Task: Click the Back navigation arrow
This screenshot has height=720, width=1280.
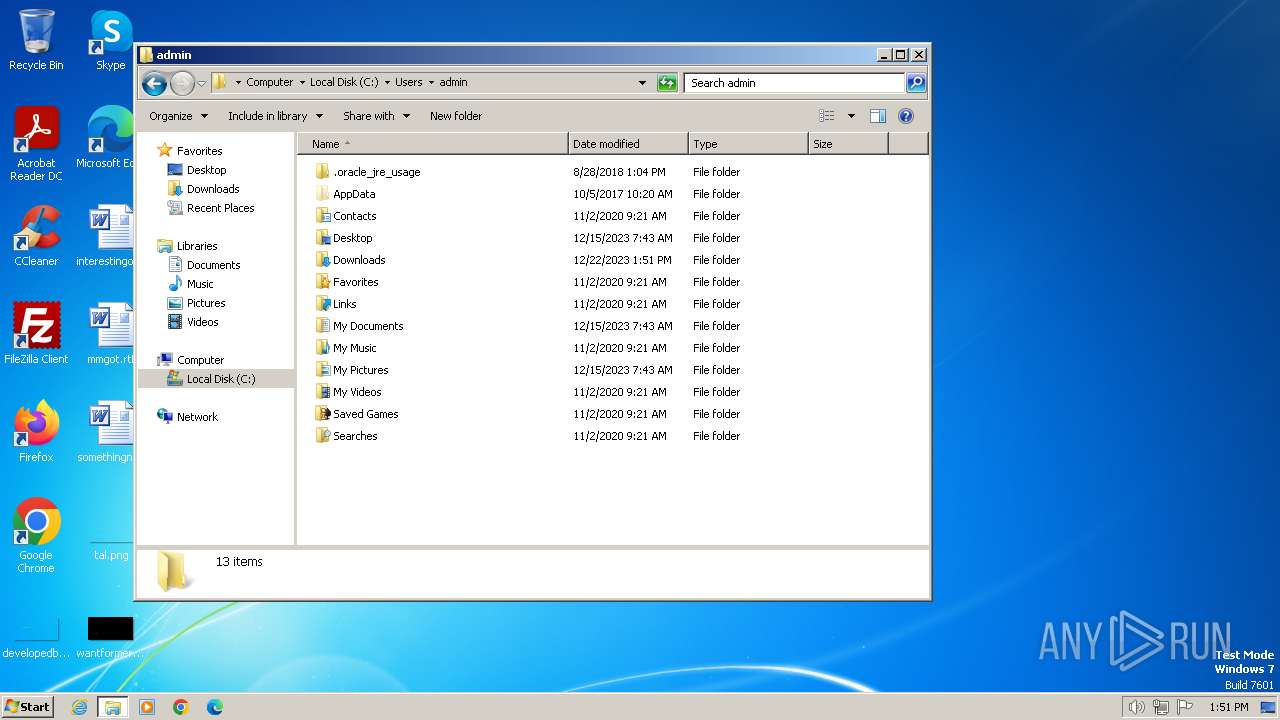Action: click(x=154, y=83)
